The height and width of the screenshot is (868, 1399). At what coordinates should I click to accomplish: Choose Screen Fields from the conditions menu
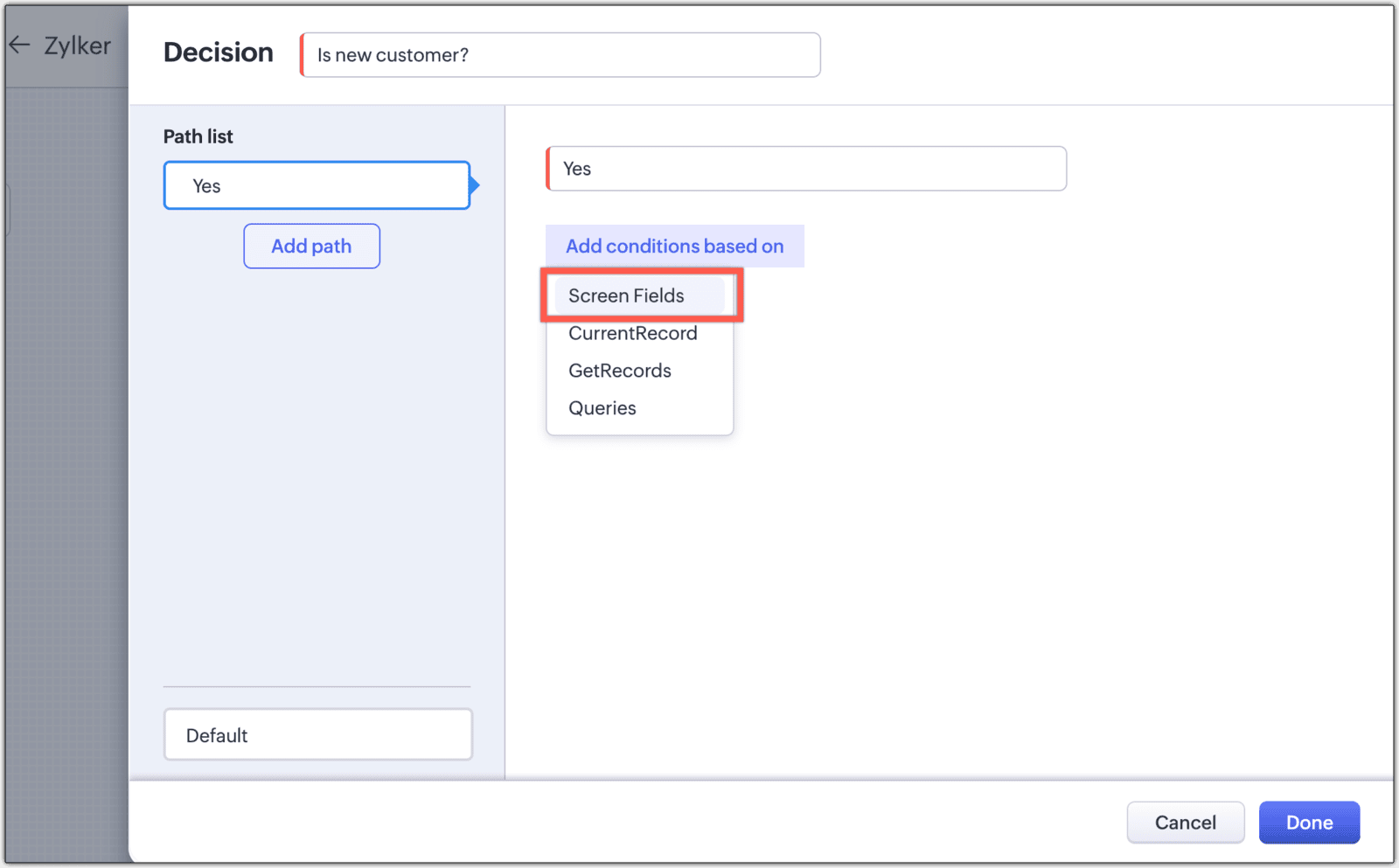click(x=626, y=295)
